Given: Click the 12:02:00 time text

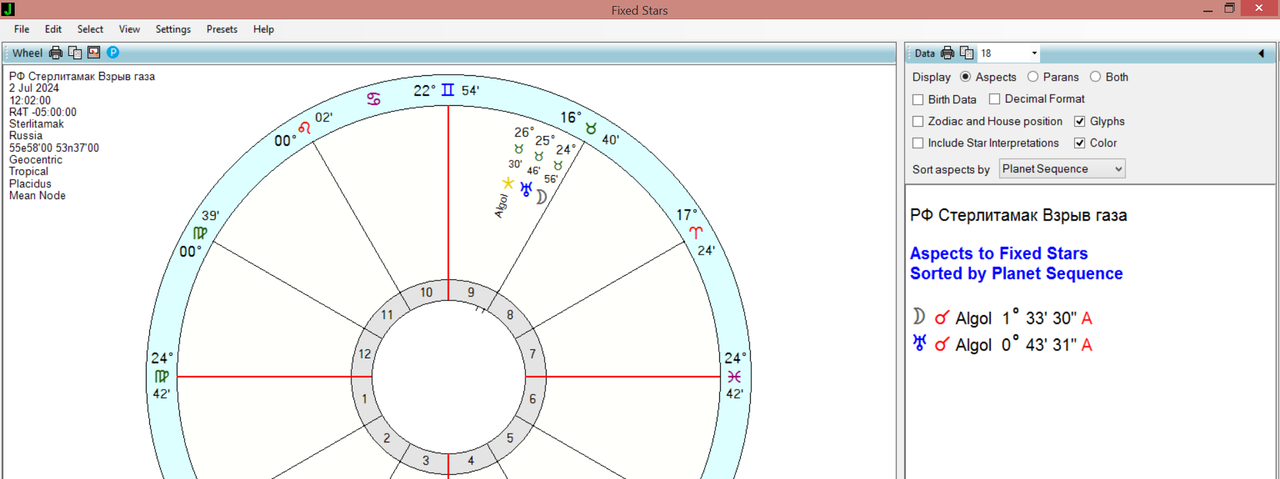Looking at the screenshot, I should (x=30, y=100).
